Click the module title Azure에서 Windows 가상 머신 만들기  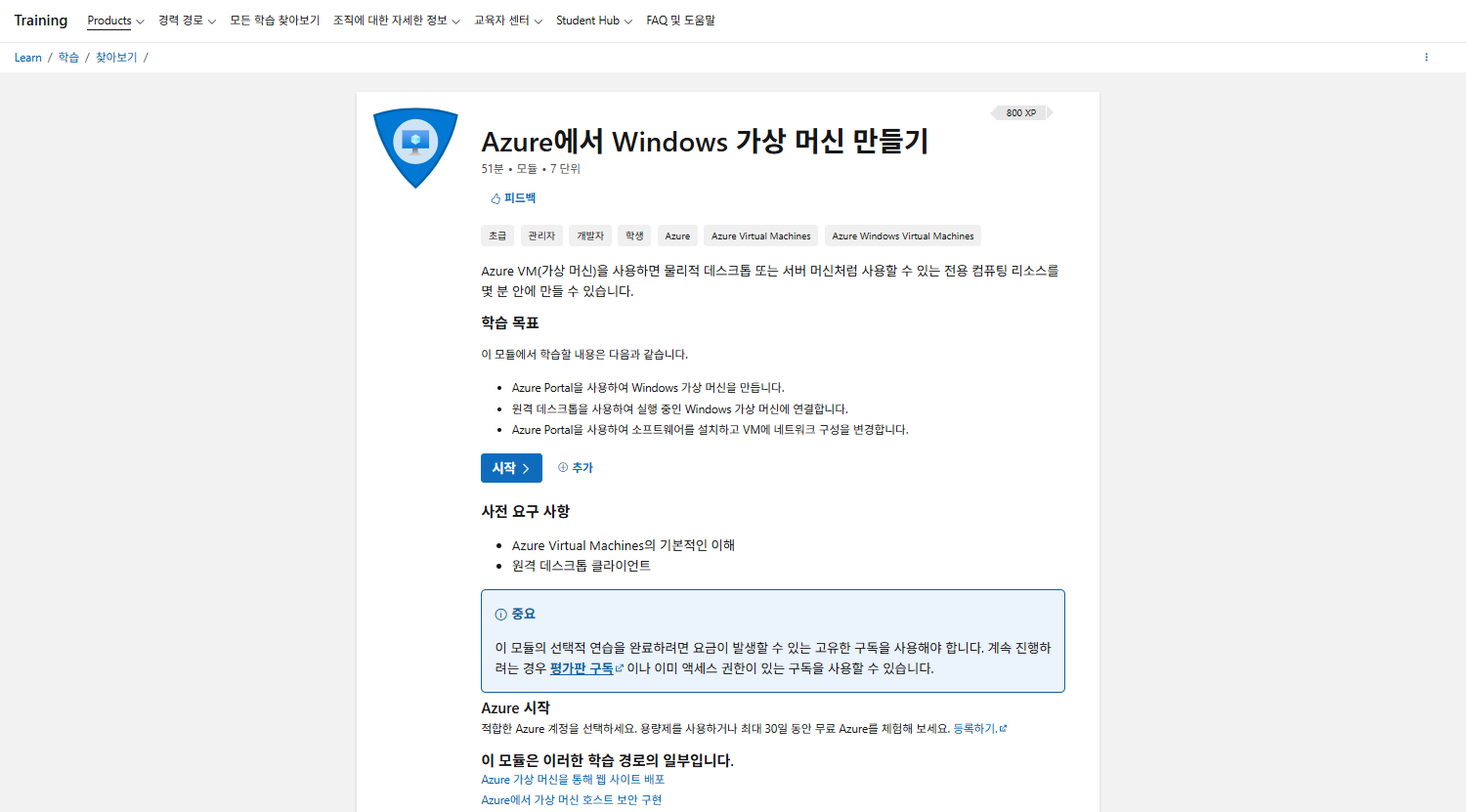click(705, 142)
